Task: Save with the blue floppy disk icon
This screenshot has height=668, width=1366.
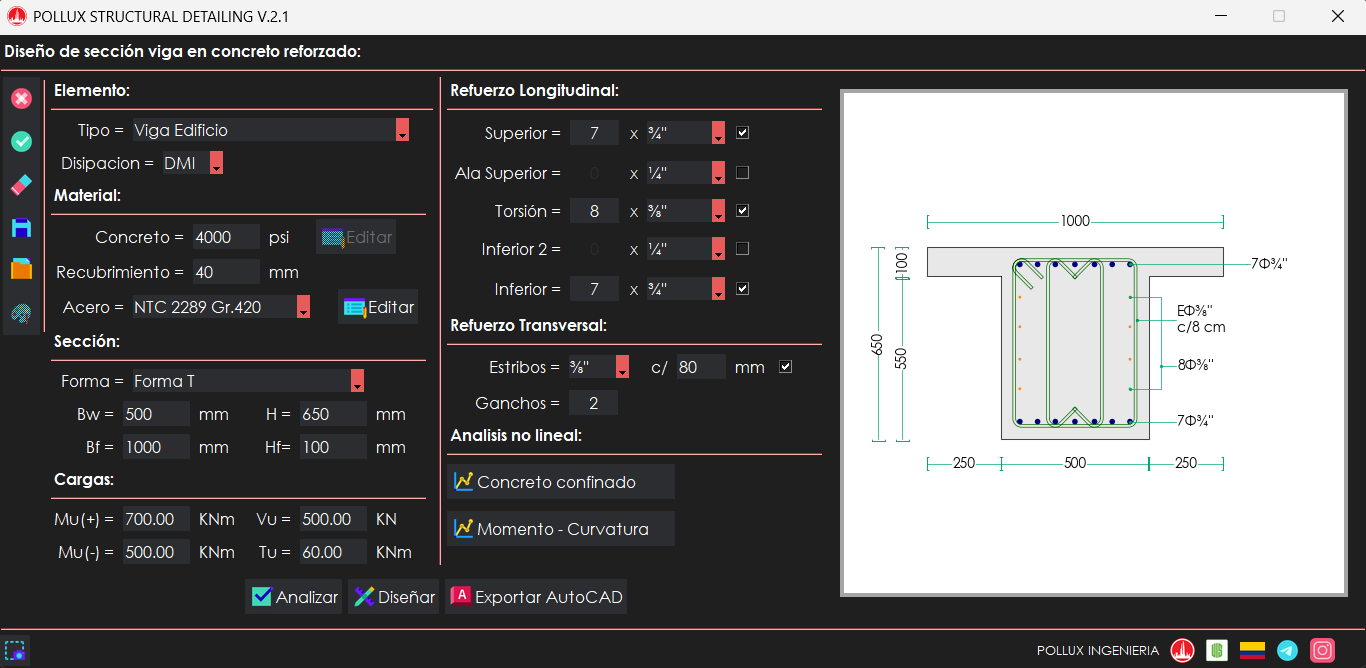Action: [21, 228]
